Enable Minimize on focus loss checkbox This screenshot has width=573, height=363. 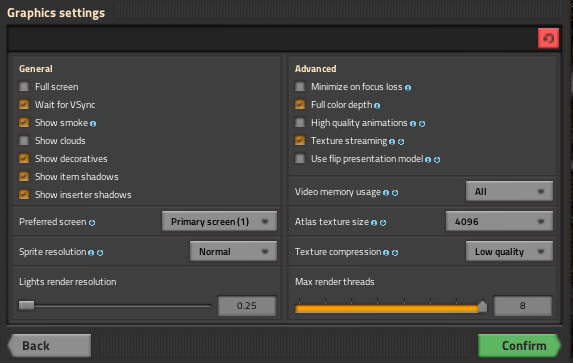300,87
